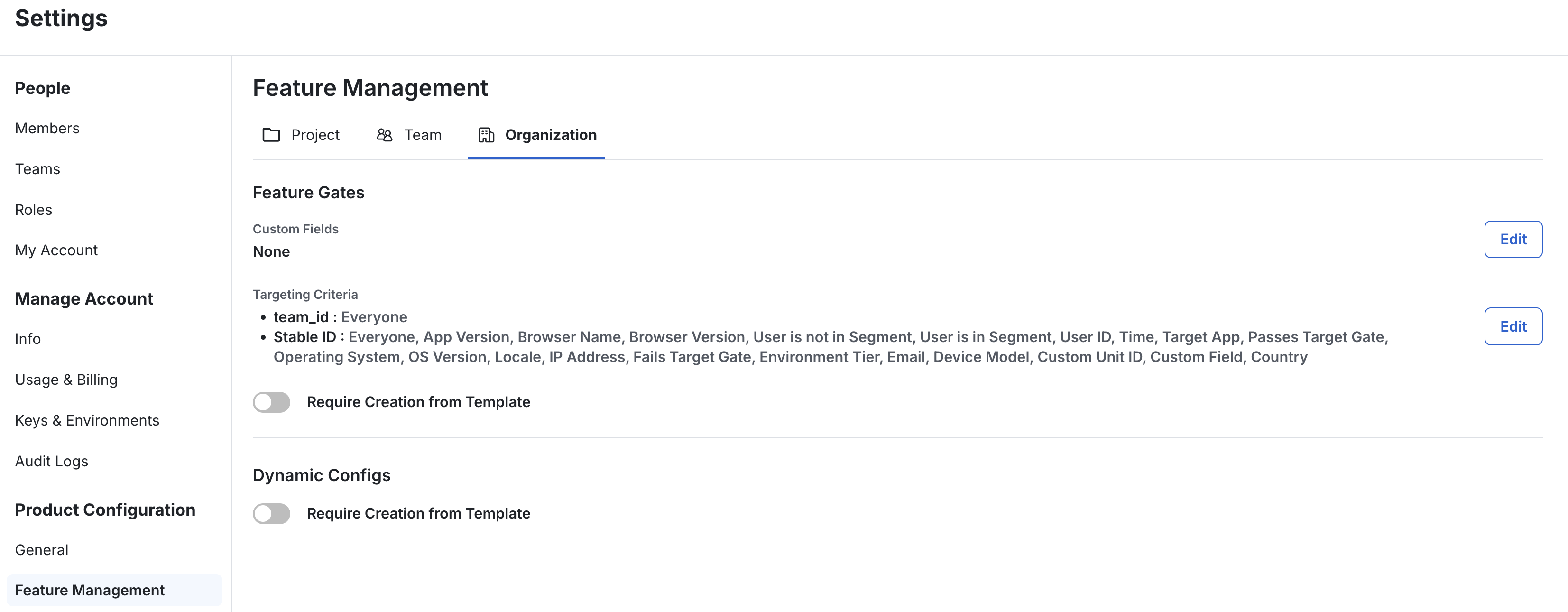Image resolution: width=1568 pixels, height=612 pixels.
Task: Open Info under Manage Account
Action: pos(28,339)
